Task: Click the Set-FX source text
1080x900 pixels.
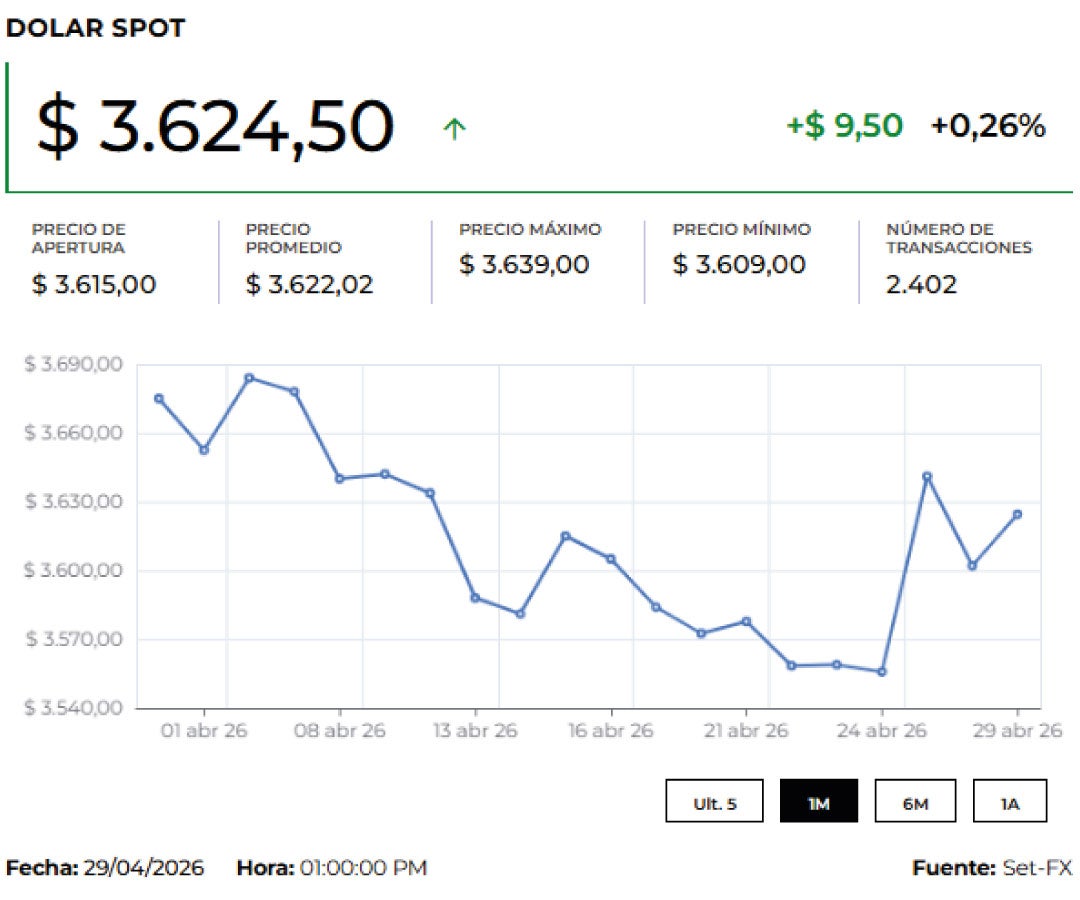Action: (1036, 868)
